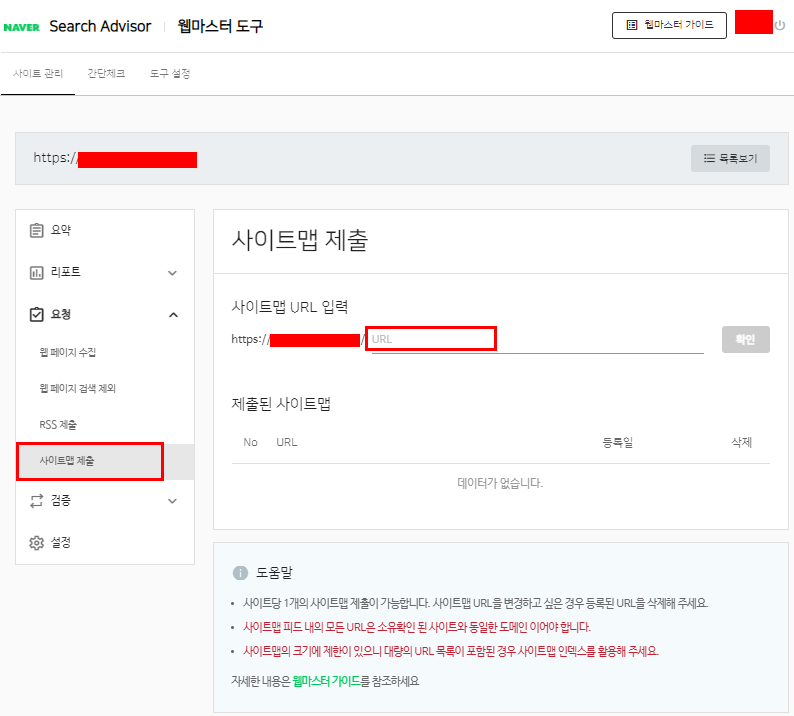This screenshot has width=794, height=716.
Task: Click the 사이트맵 URL 입력 heading
Action: [x=290, y=307]
